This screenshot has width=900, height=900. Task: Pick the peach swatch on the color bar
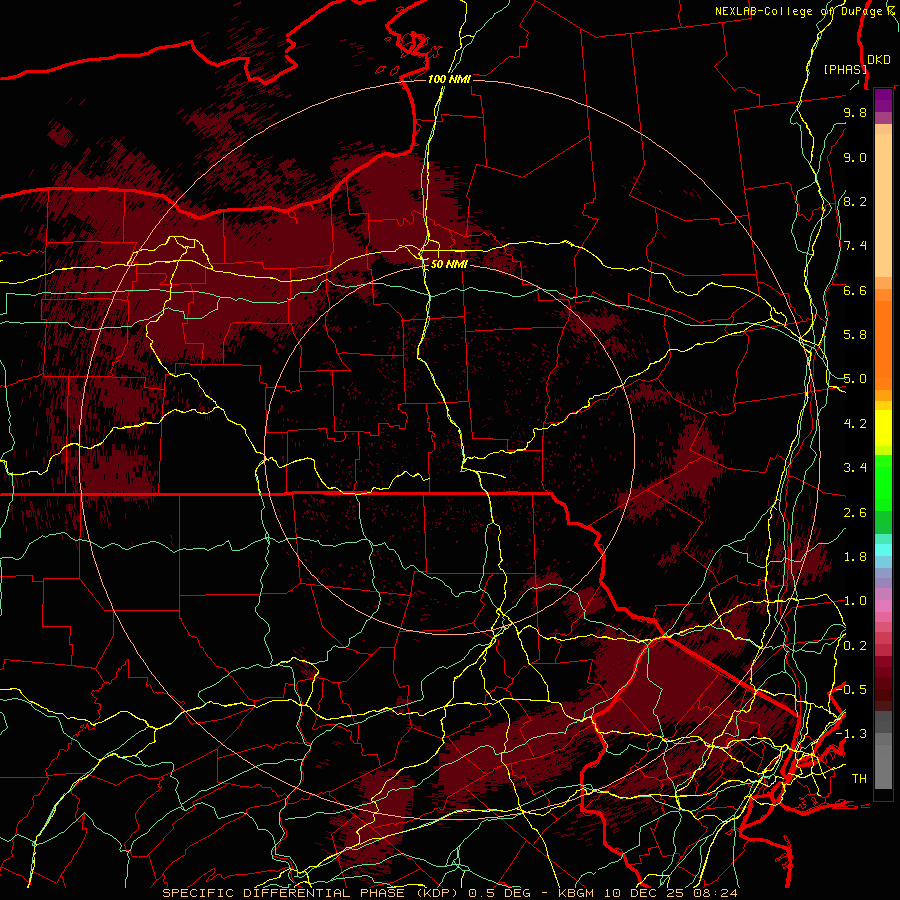883,207
